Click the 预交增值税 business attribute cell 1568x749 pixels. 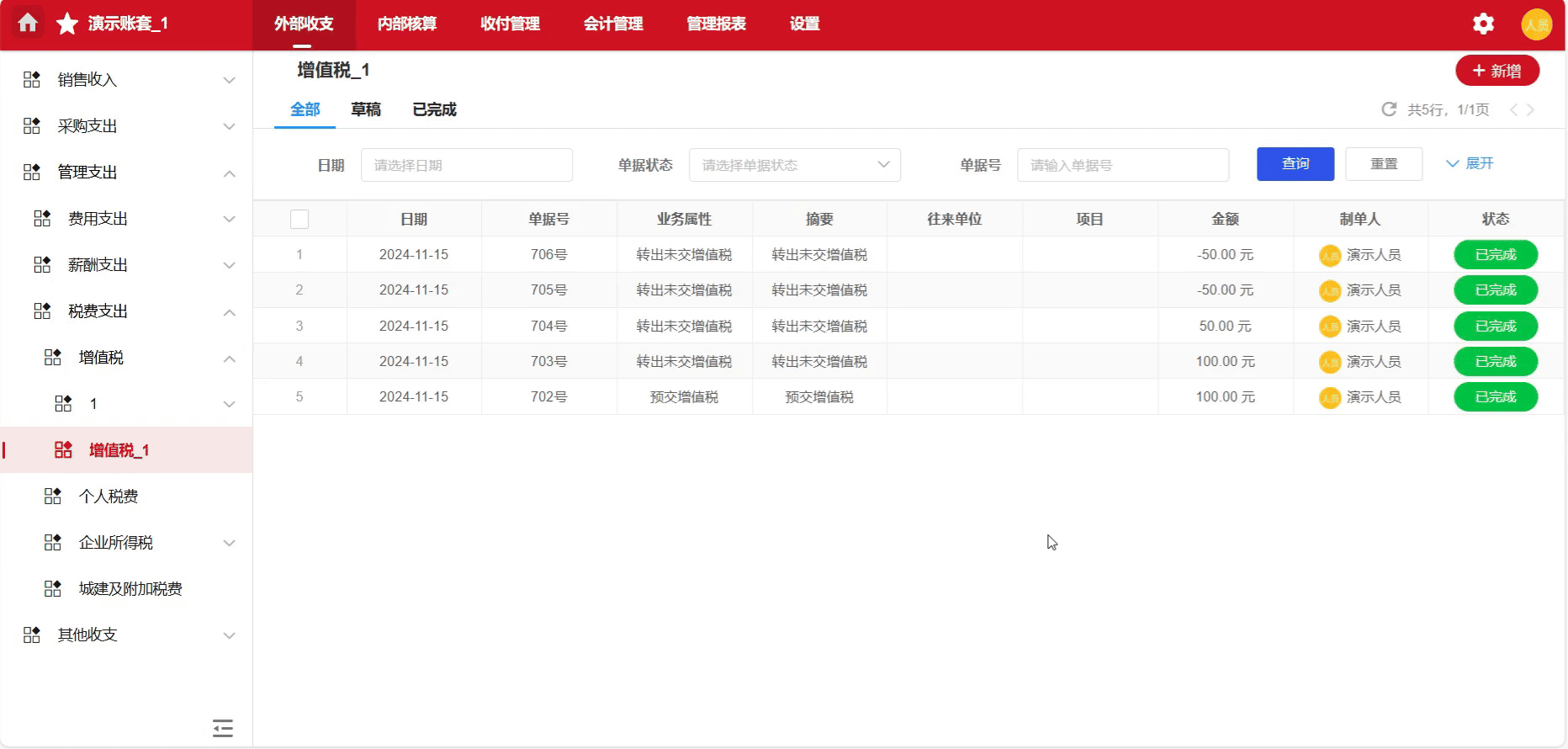[x=684, y=397]
